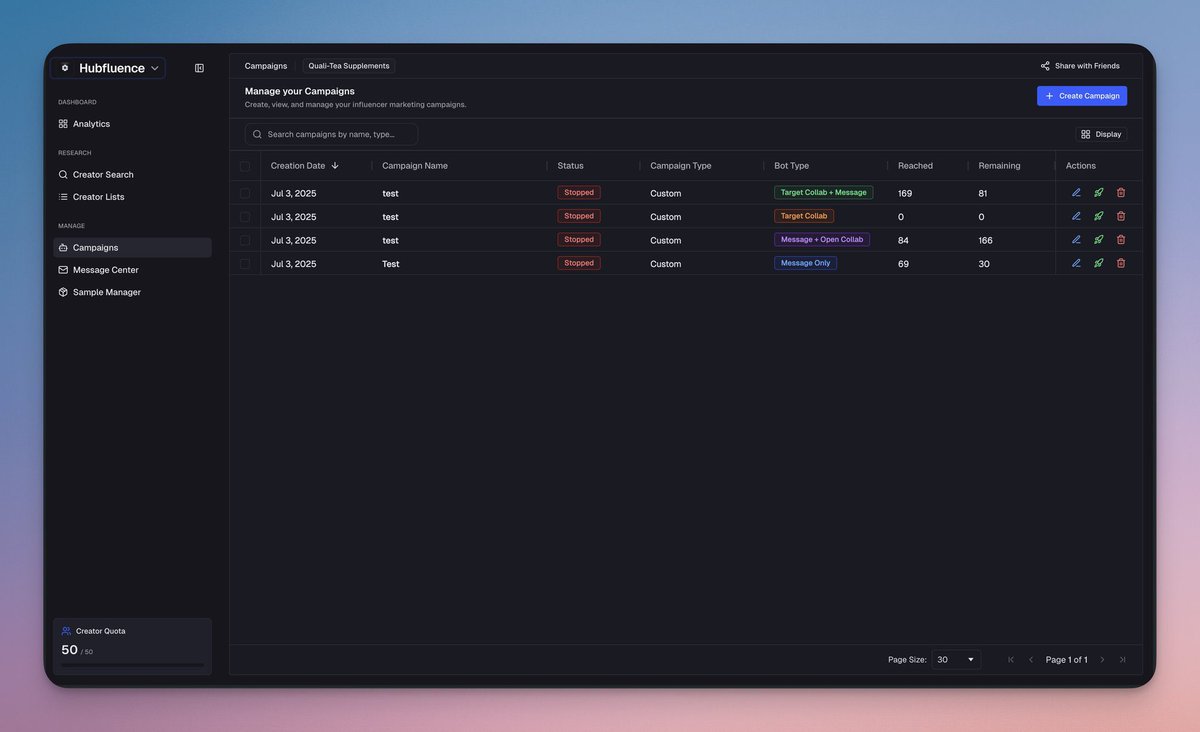Screen dimensions: 1200x732
Task: Delete the campaign with 0 reached
Action: point(1120,216)
